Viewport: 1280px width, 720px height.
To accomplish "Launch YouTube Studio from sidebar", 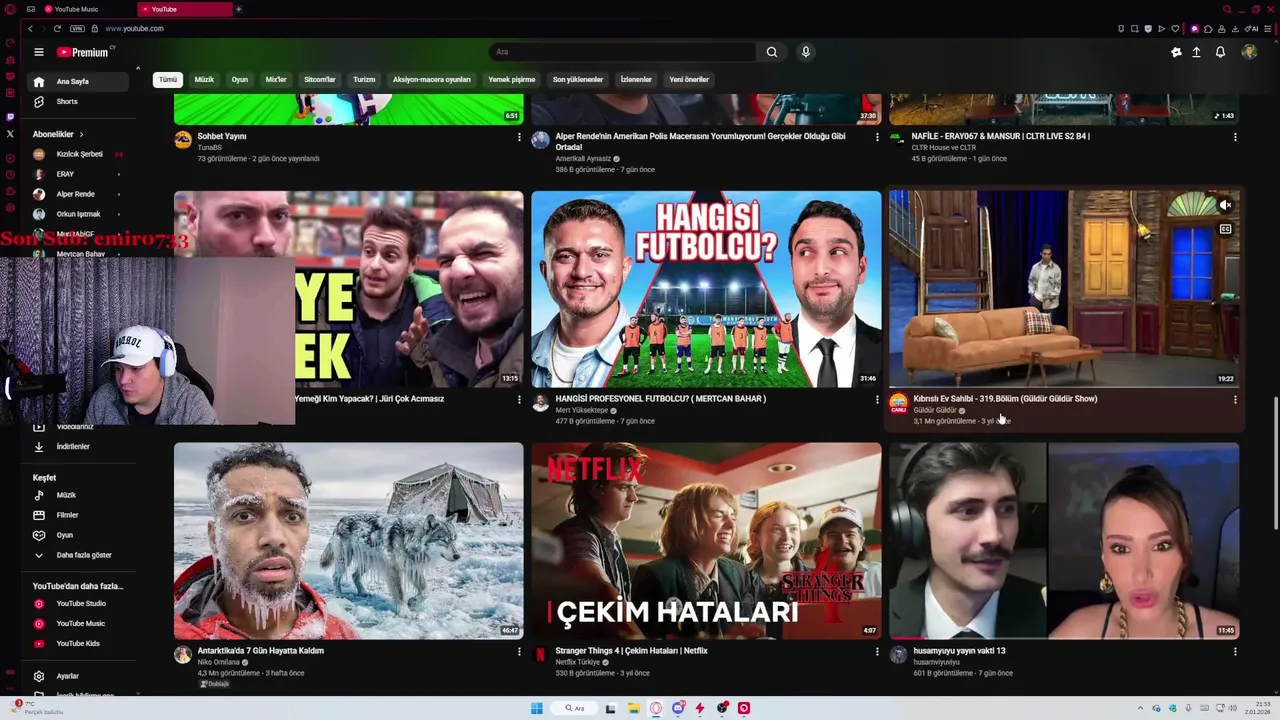I will click(80, 603).
